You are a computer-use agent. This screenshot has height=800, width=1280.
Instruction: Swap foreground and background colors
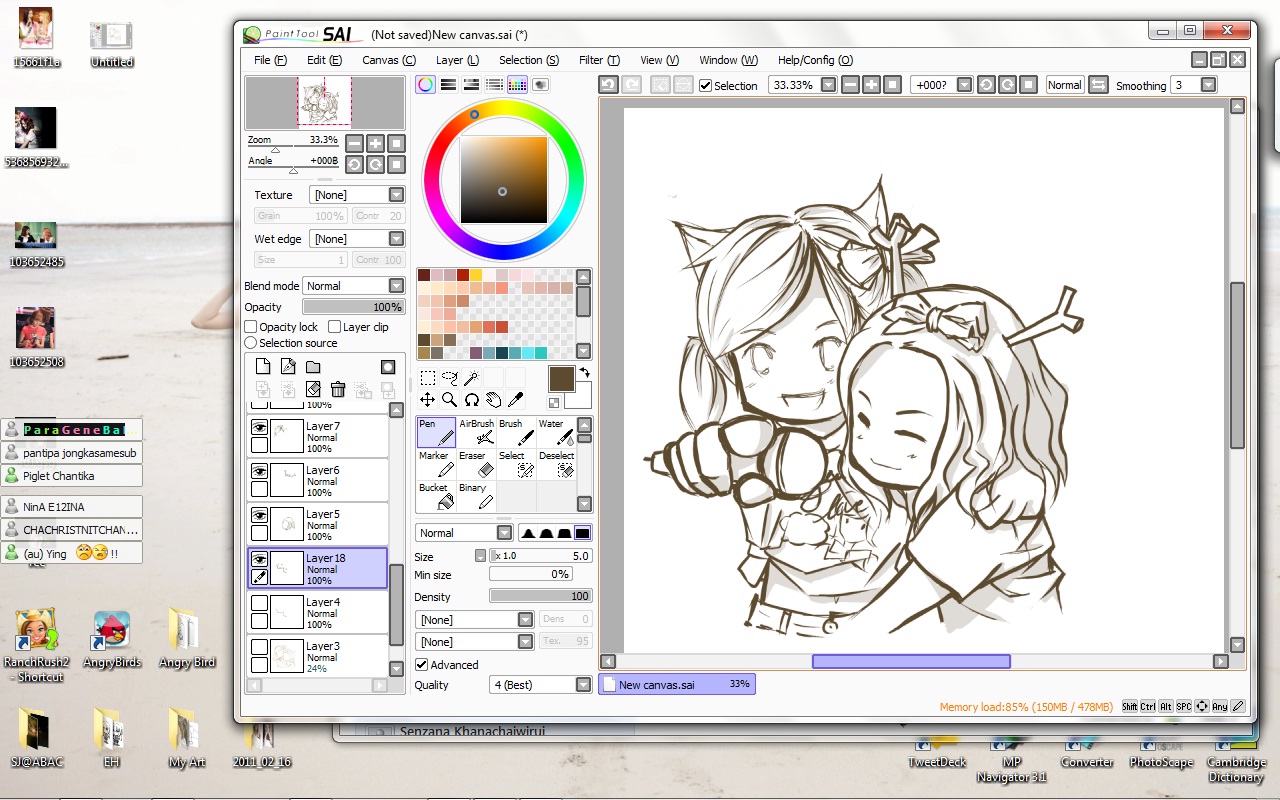tap(584, 372)
